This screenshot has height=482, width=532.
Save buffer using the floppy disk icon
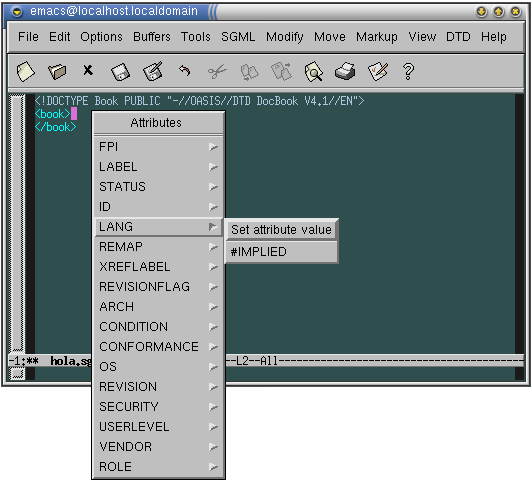tap(120, 72)
